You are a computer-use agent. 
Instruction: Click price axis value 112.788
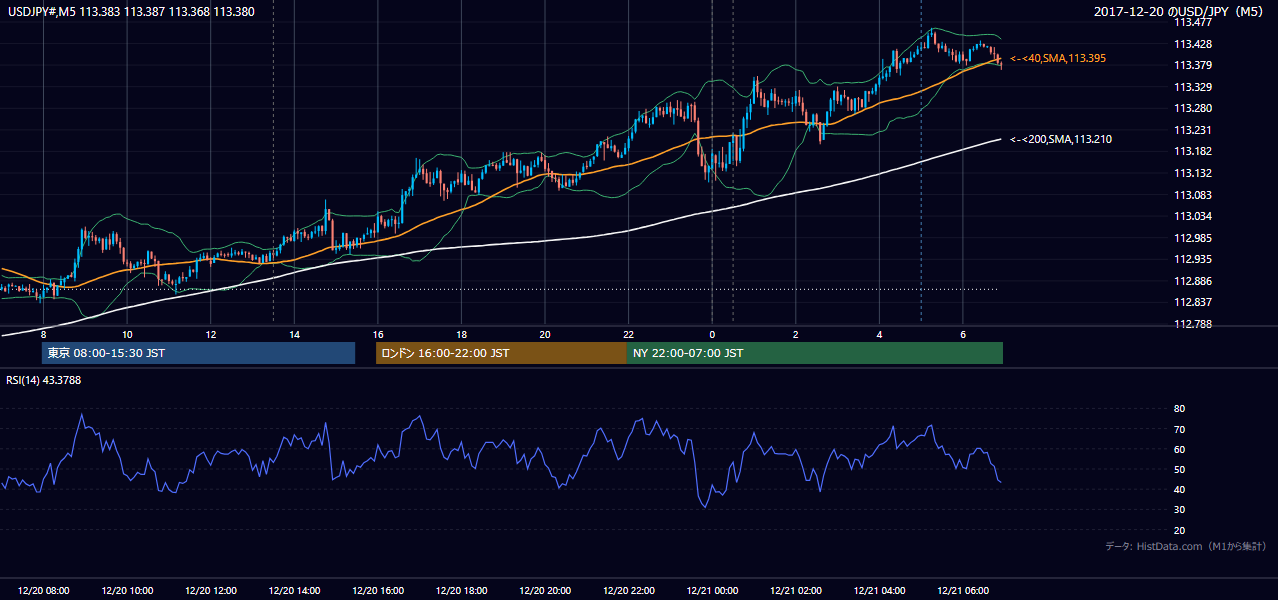(x=1193, y=324)
